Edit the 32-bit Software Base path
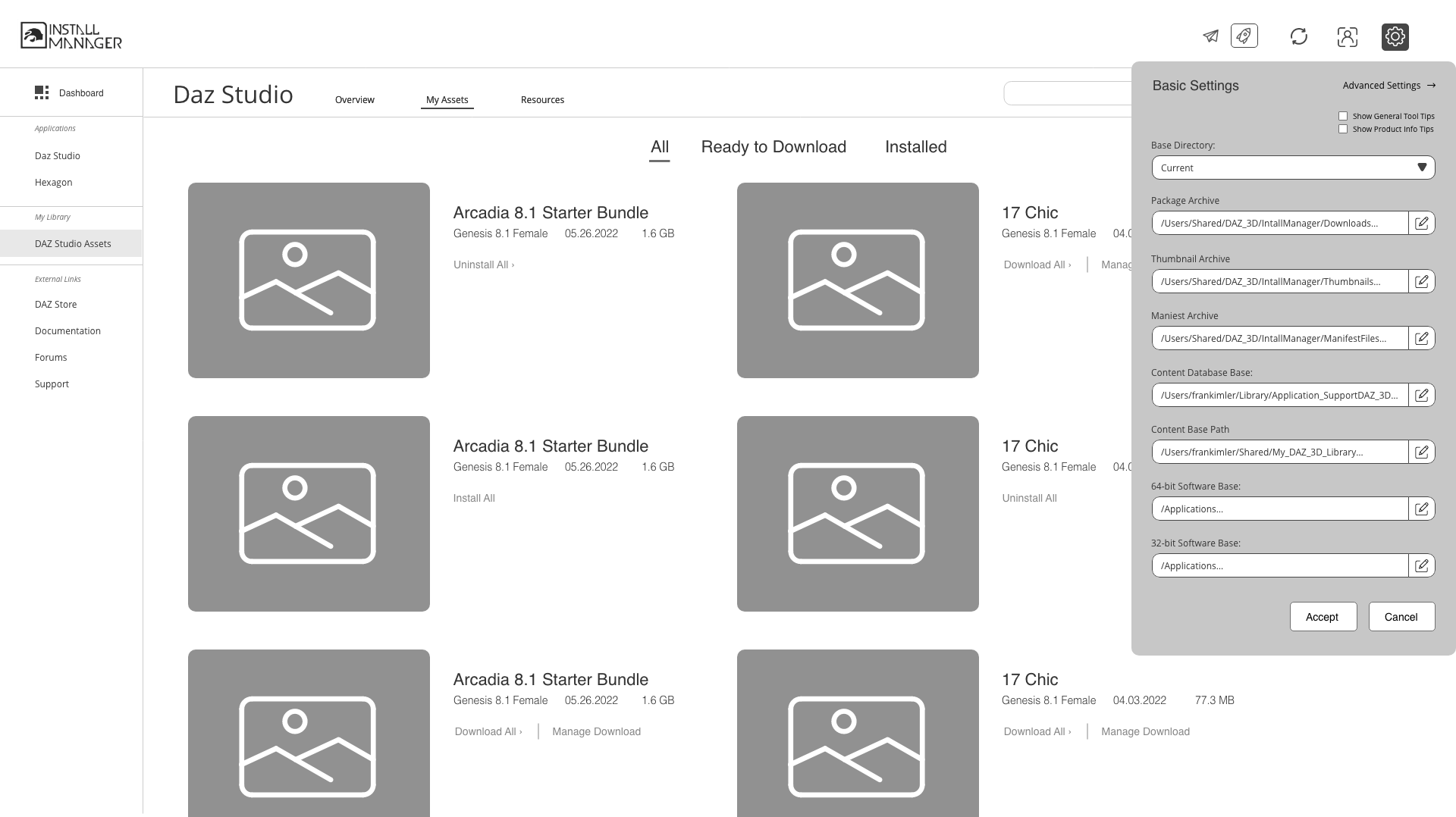This screenshot has height=817, width=1456. (1422, 565)
